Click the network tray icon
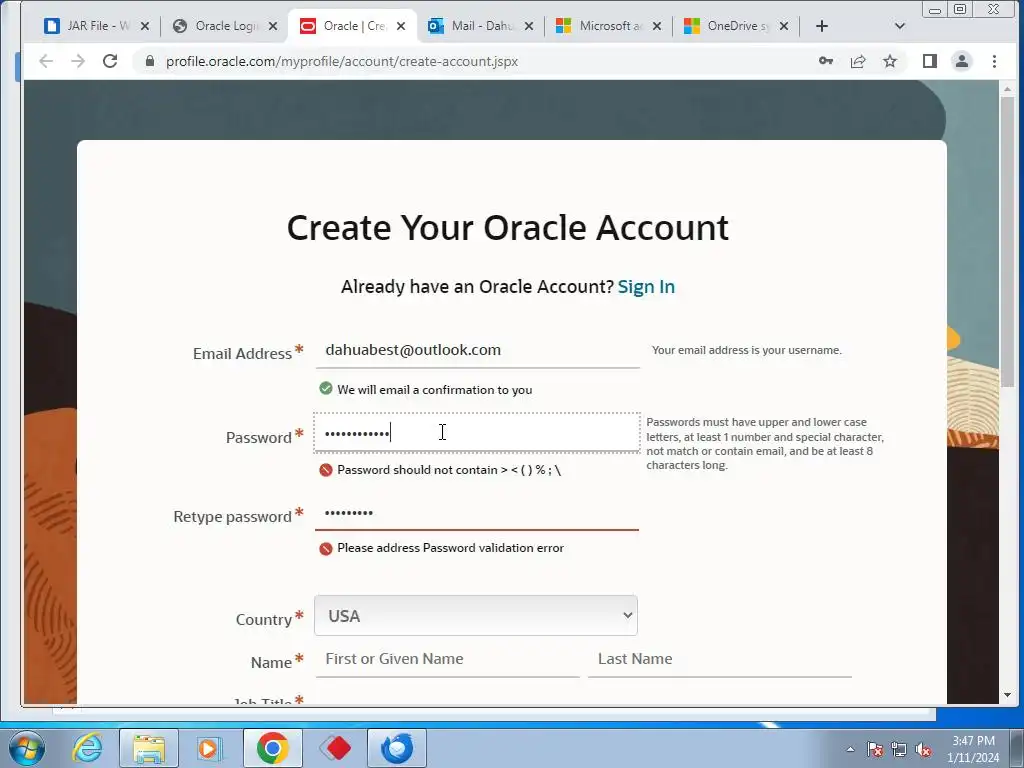 [899, 749]
